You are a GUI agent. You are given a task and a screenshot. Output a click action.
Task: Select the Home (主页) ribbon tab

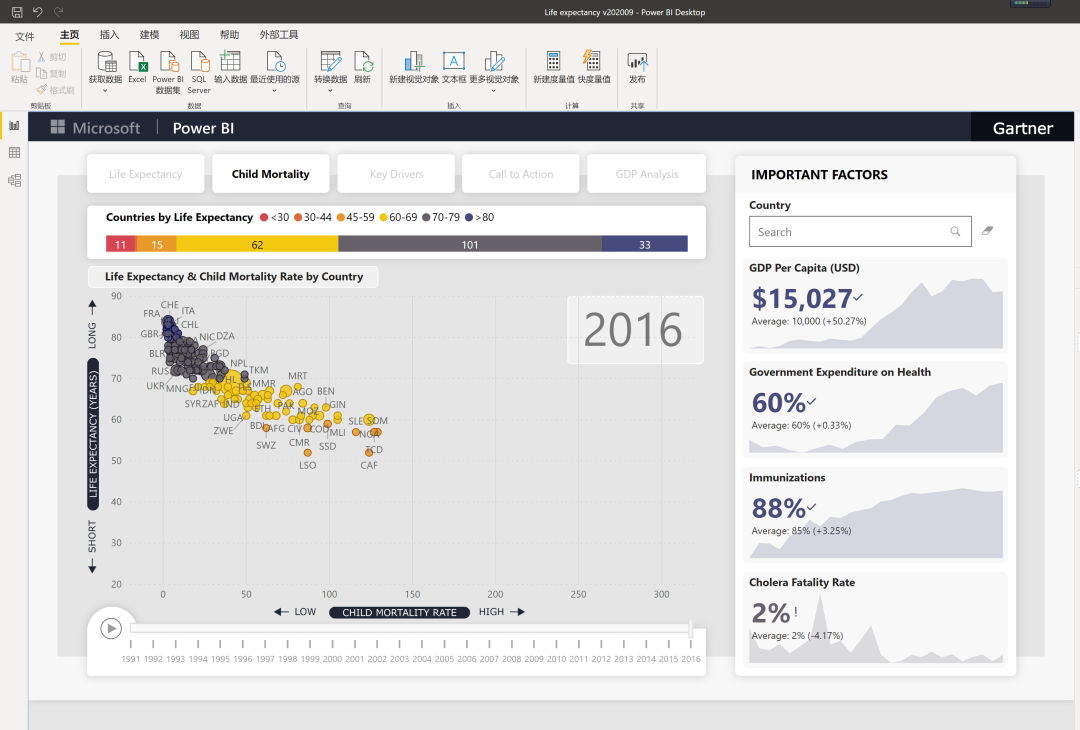point(70,35)
